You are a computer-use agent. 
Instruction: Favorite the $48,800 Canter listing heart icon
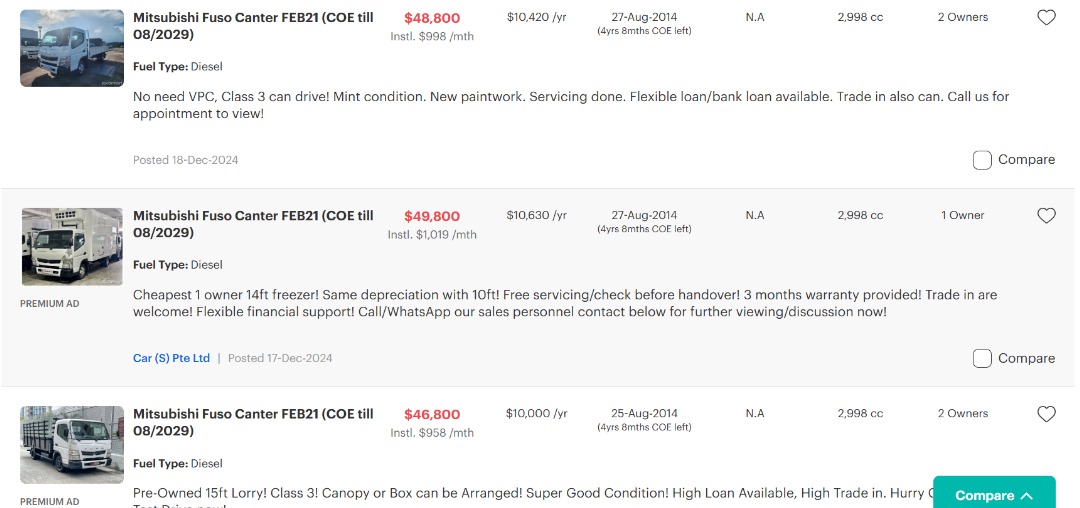click(1046, 17)
